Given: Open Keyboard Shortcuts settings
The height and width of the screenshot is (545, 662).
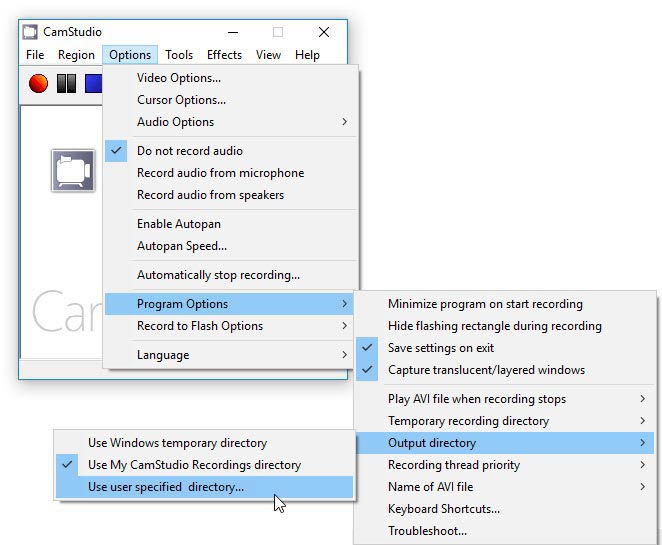Looking at the screenshot, I should pos(444,509).
